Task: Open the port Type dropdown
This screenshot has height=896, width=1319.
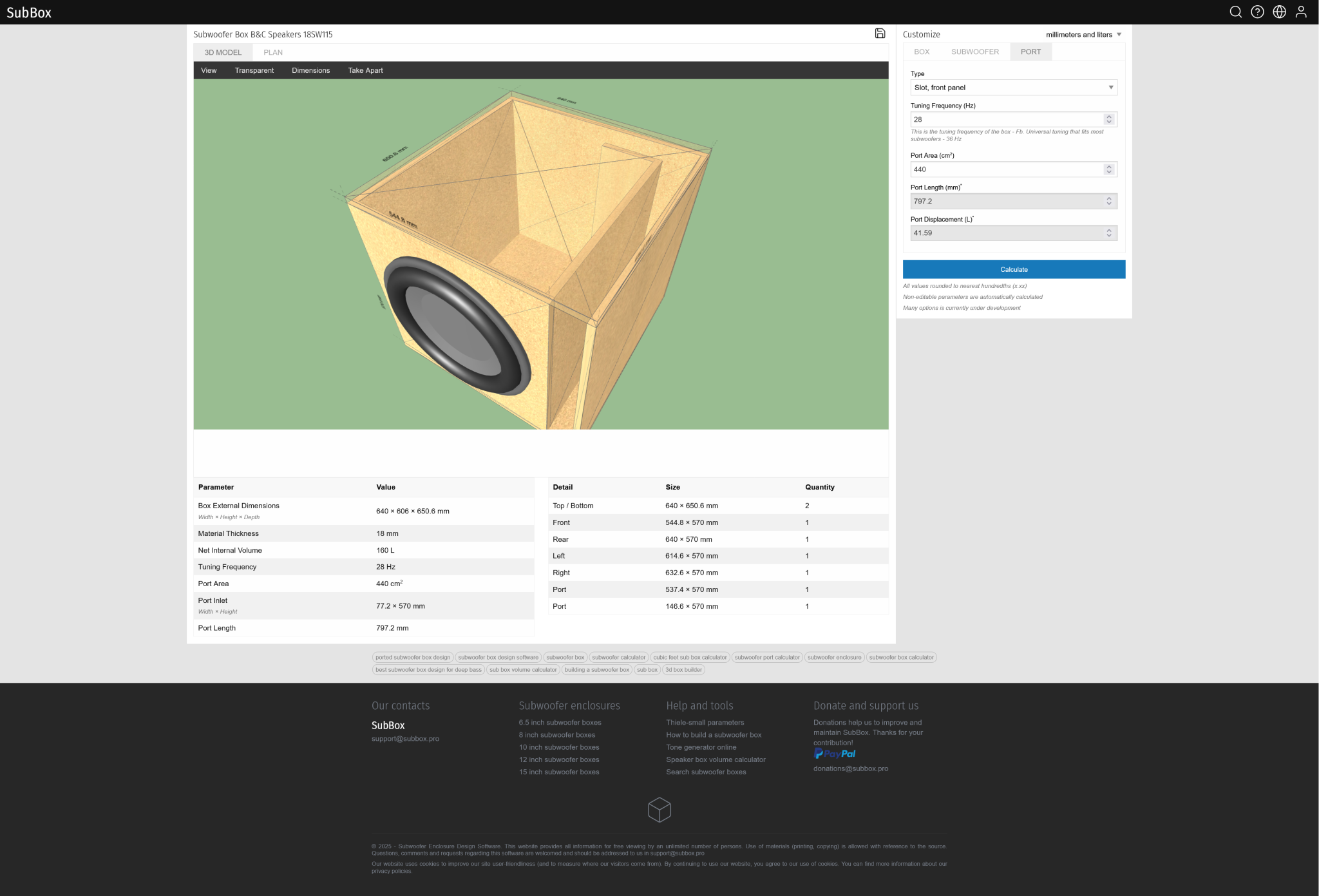Action: tap(1014, 88)
